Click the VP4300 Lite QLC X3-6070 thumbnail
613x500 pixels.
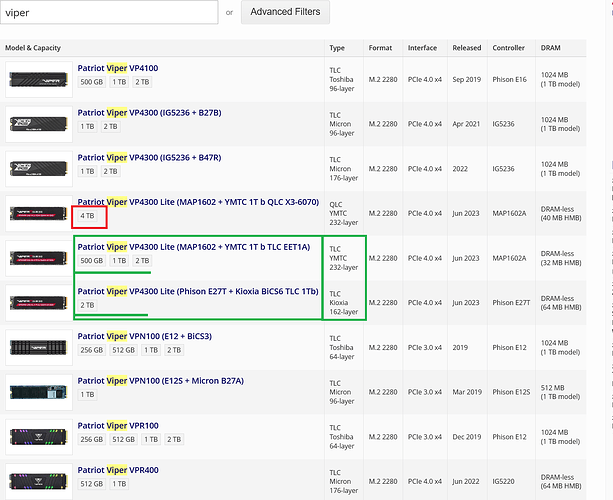(39, 213)
